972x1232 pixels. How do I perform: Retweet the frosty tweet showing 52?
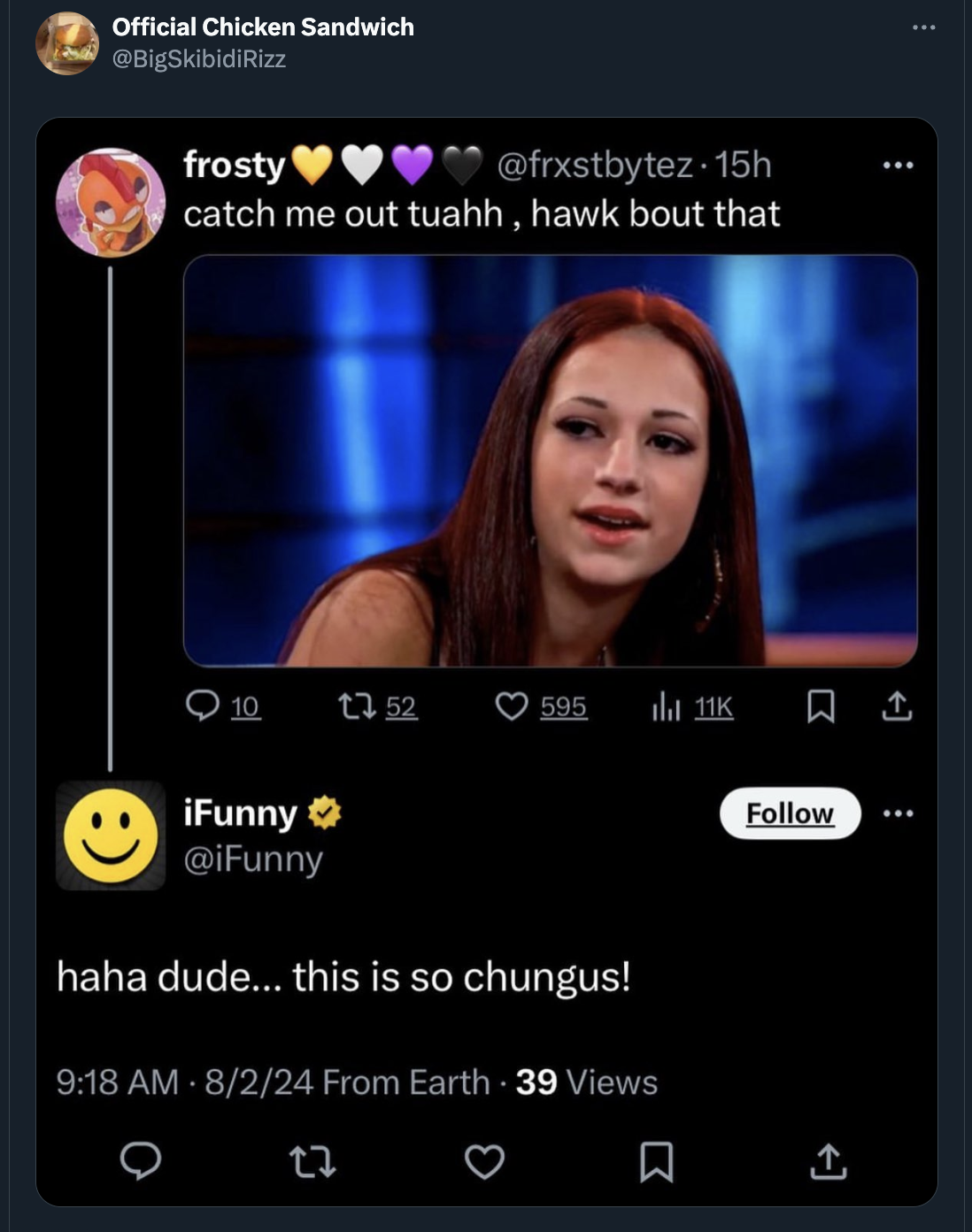tap(358, 706)
